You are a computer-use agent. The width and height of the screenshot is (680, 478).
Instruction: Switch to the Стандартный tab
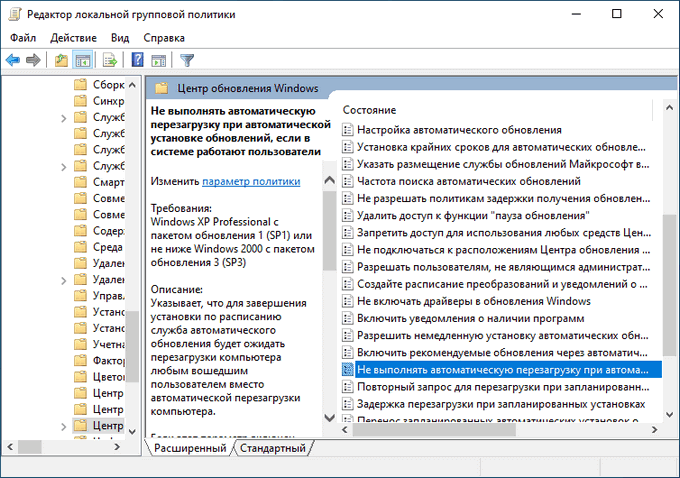coord(273,448)
